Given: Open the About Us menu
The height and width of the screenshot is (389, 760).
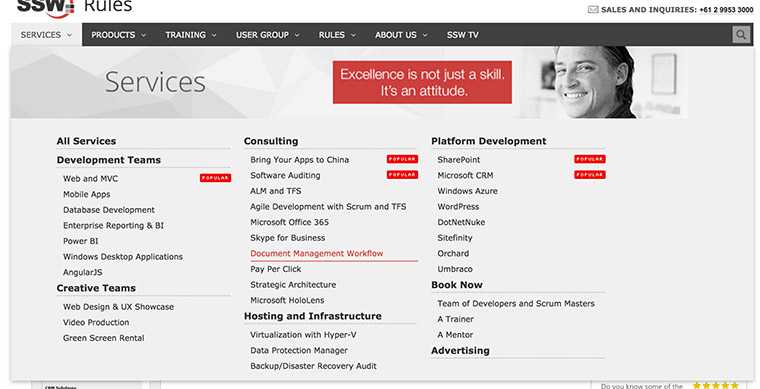Looking at the screenshot, I should click(401, 35).
